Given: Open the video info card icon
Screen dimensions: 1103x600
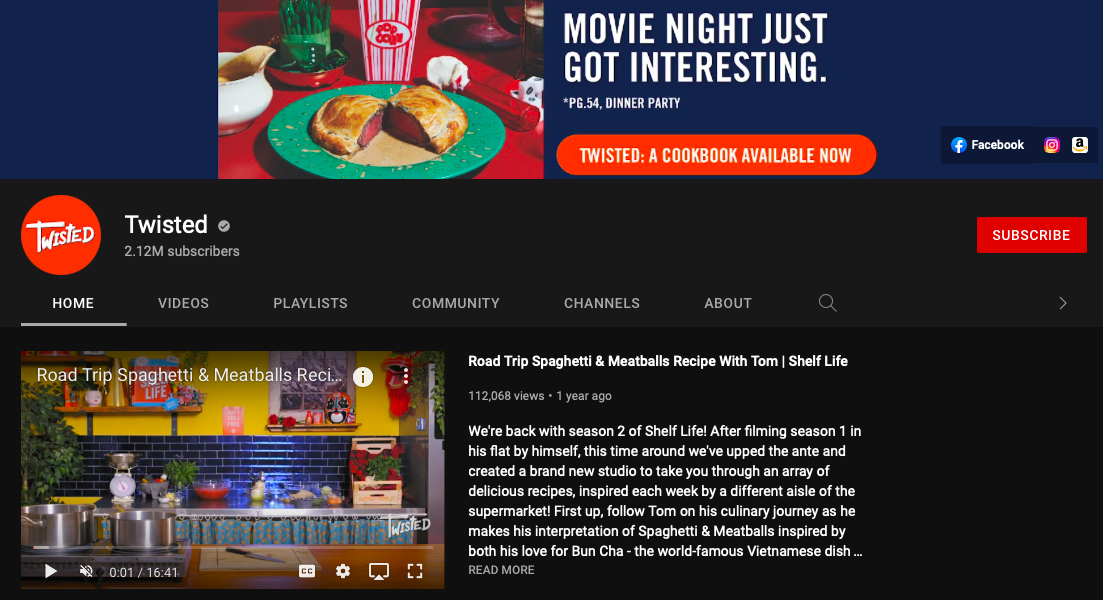Looking at the screenshot, I should (363, 377).
